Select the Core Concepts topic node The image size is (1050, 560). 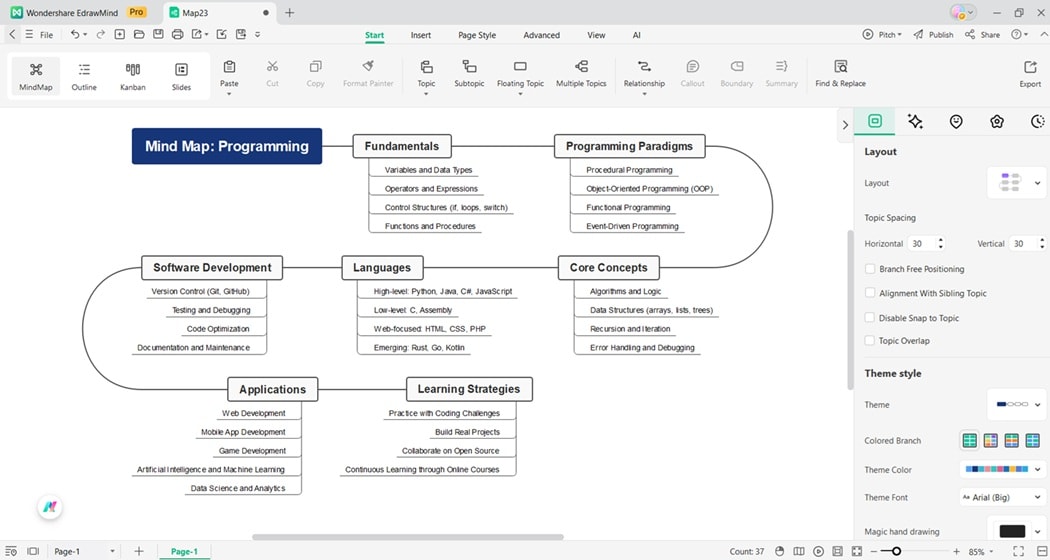(609, 267)
